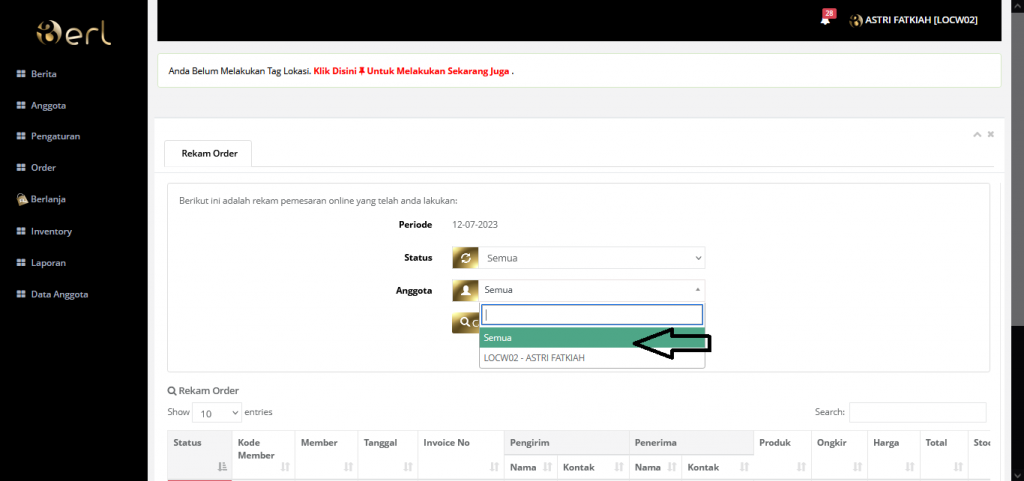
Task: Click the Anggota dropdown search text box
Action: 592,314
